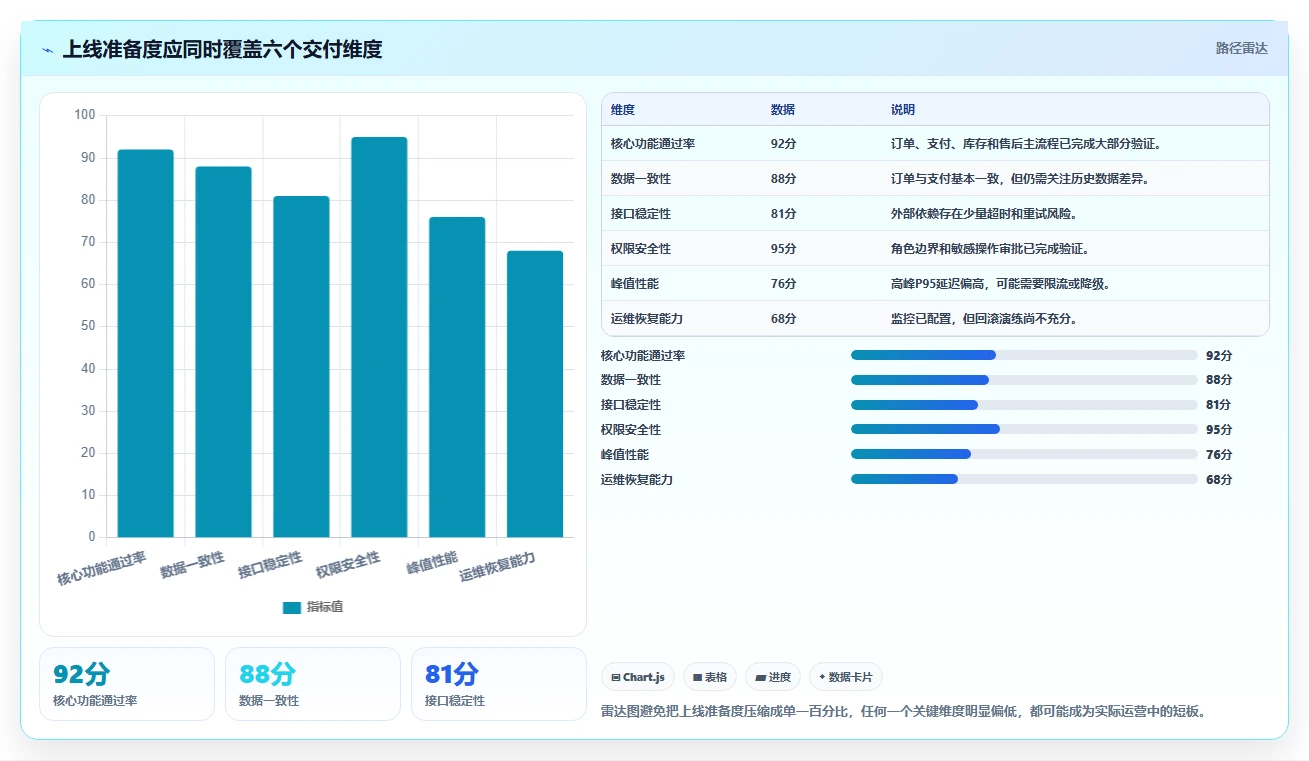Click the 峰值性能 bar in chart
Image resolution: width=1309 pixels, height=761 pixels.
457,377
